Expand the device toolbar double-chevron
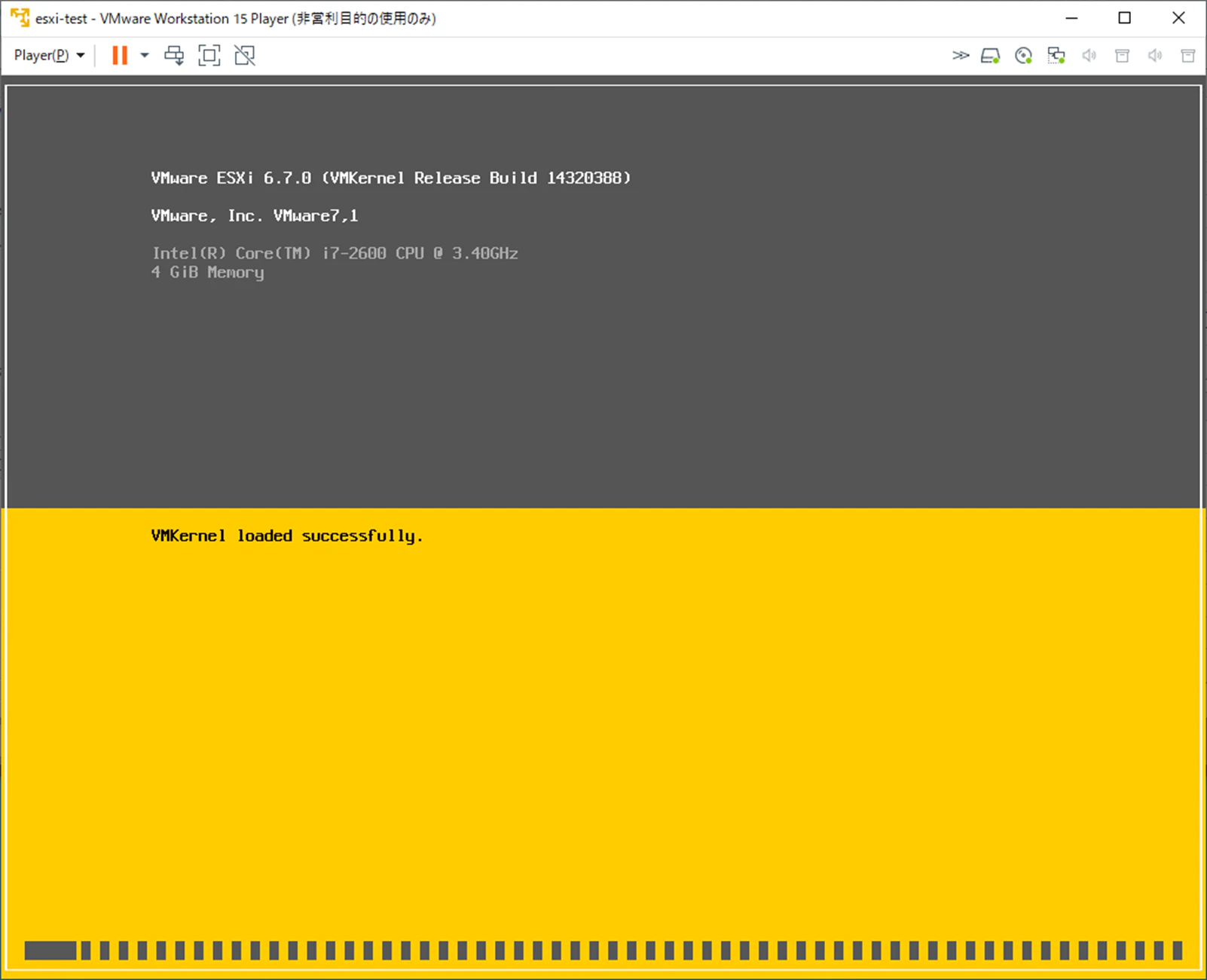 960,56
